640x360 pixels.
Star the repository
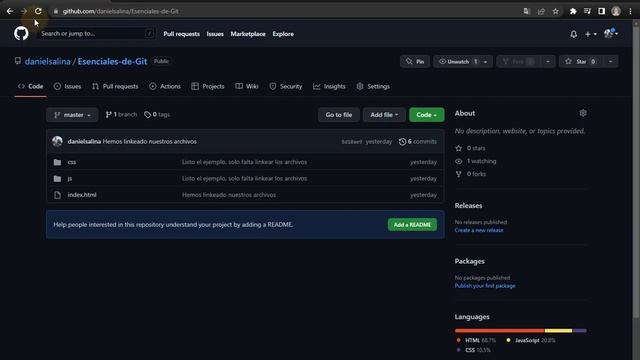coord(581,62)
